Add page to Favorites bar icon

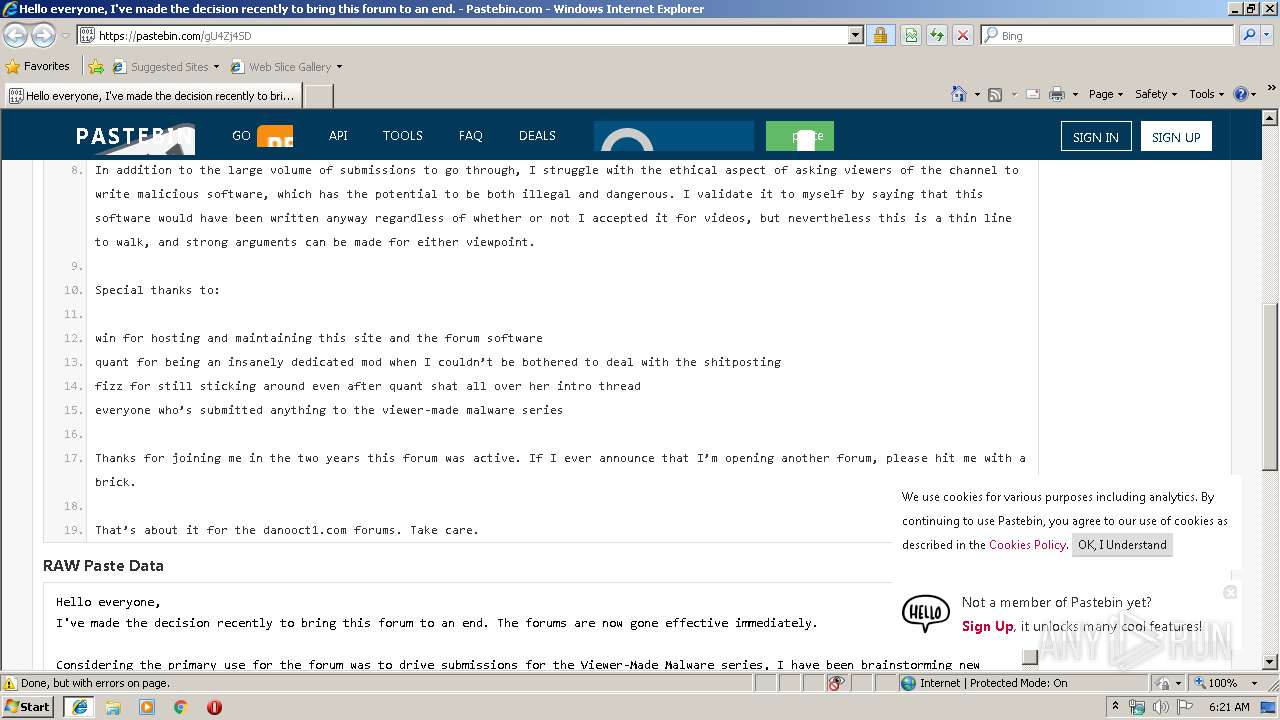click(95, 67)
